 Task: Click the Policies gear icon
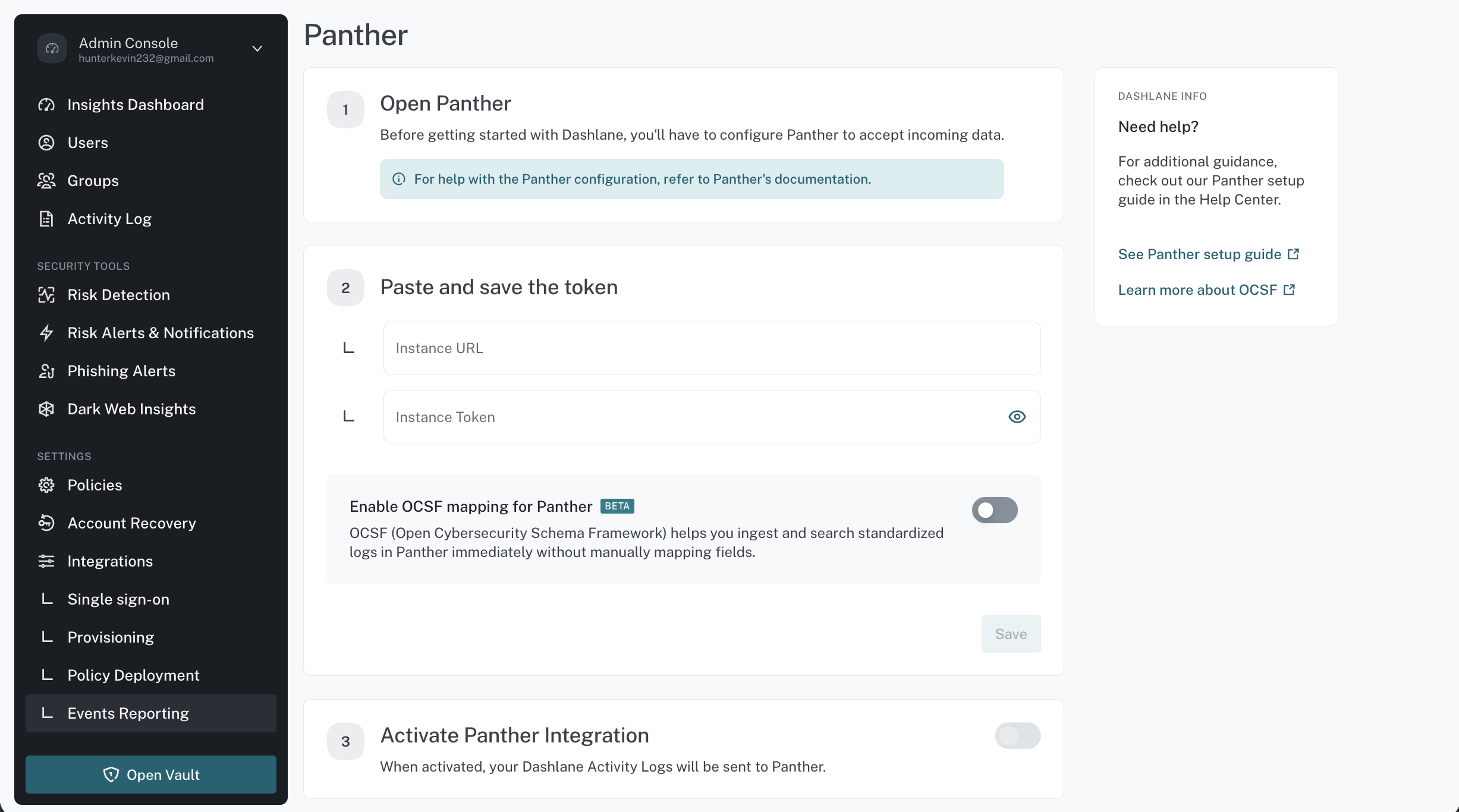click(46, 485)
